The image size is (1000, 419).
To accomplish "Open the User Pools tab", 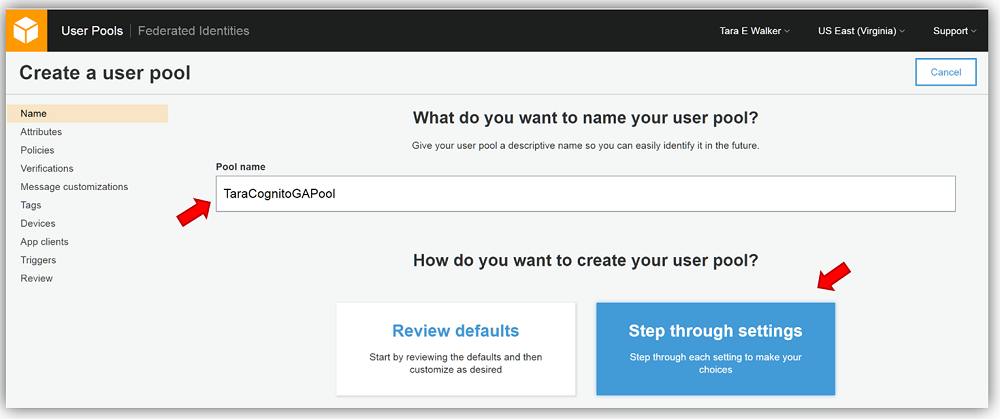I will coord(92,31).
